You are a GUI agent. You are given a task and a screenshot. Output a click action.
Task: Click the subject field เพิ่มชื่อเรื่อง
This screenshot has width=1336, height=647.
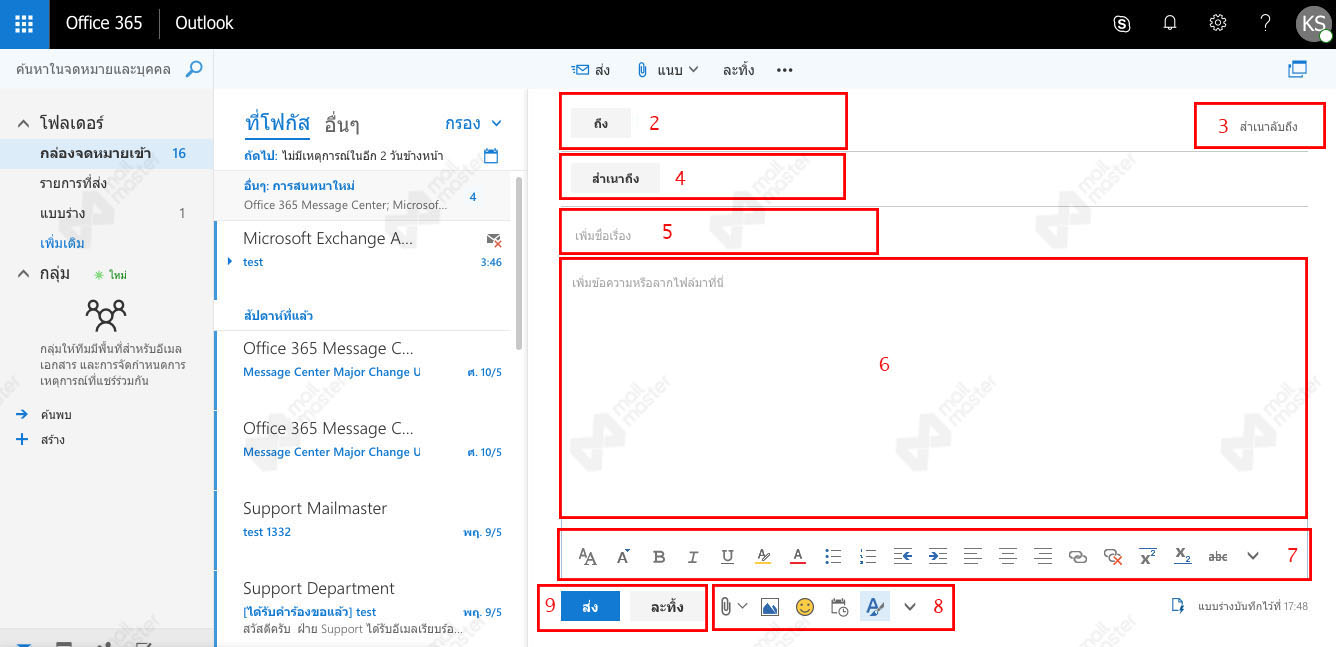(718, 235)
